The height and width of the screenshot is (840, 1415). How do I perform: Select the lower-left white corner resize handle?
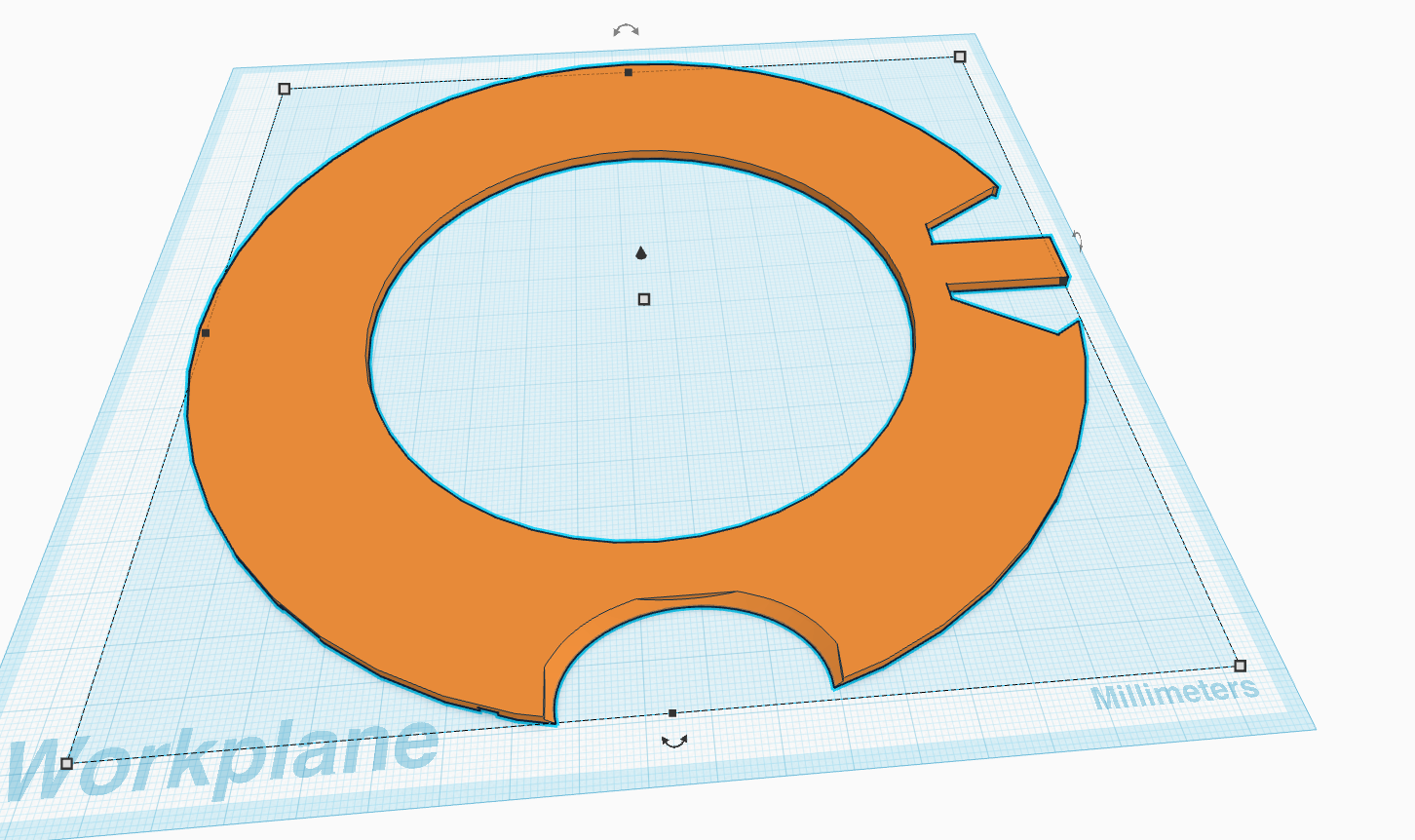point(66,763)
